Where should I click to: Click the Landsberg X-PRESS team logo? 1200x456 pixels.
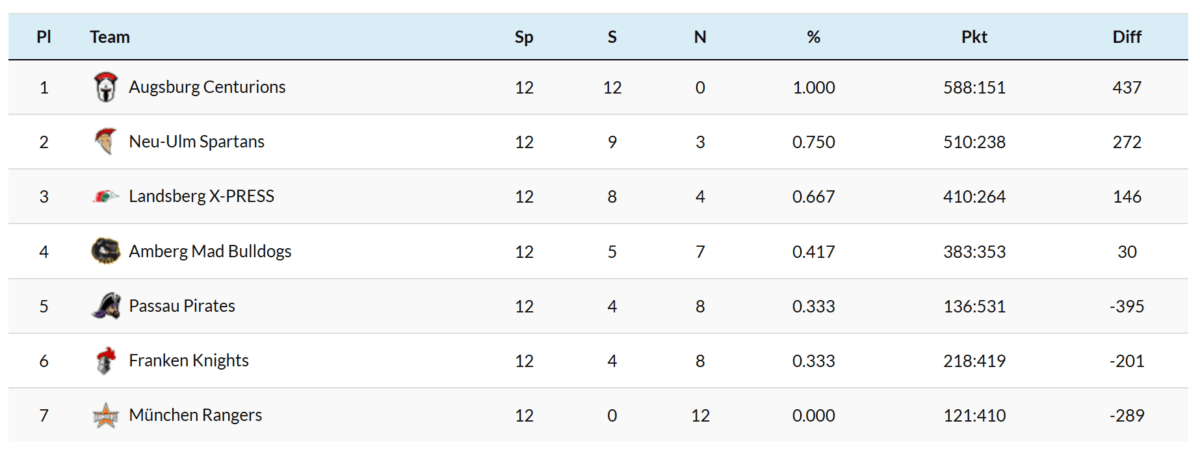coord(105,197)
